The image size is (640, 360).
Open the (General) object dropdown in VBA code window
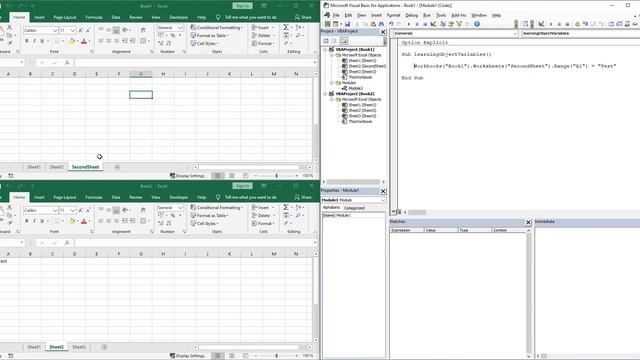(x=515, y=33)
